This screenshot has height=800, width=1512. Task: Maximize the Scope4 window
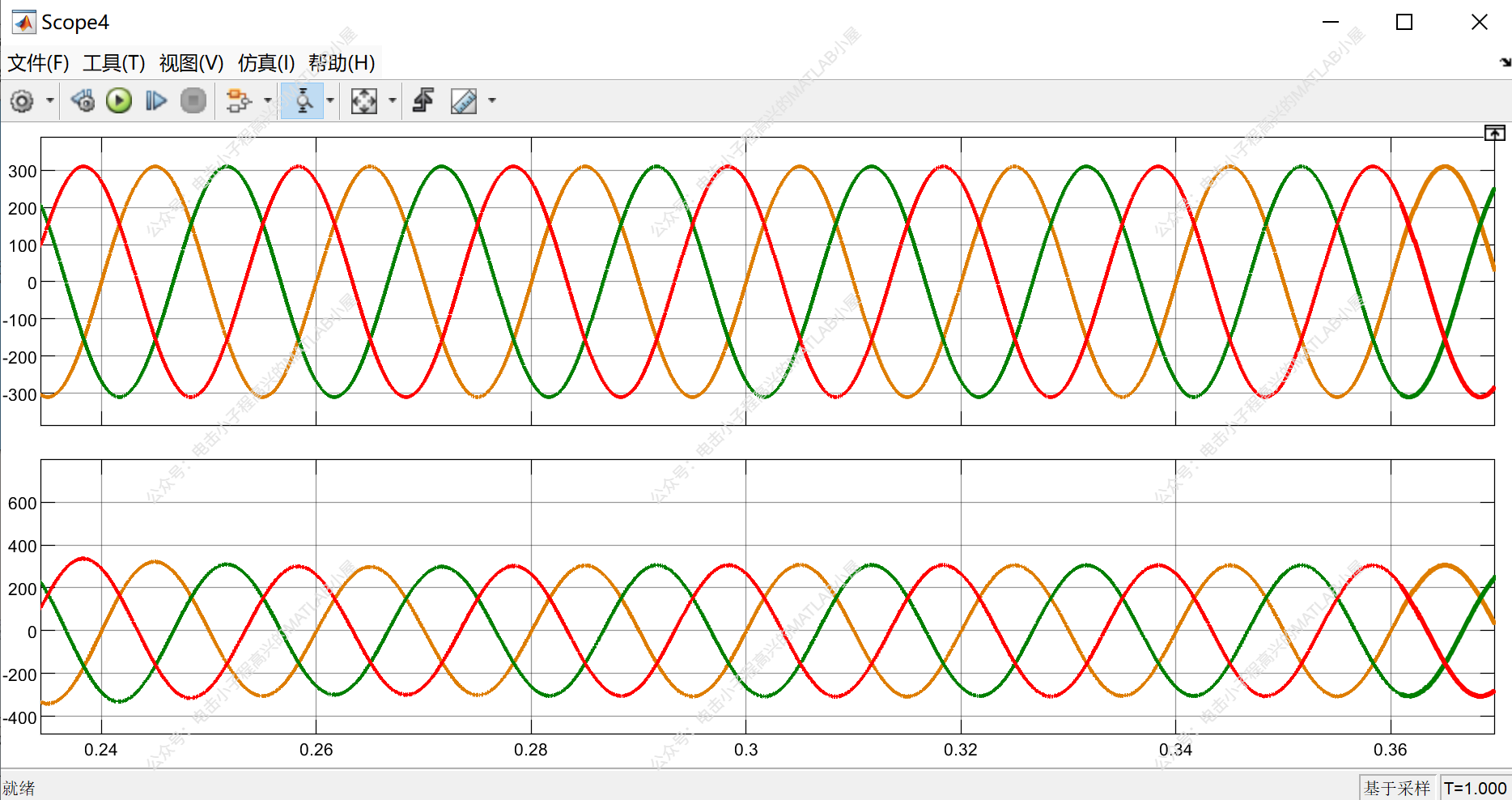point(1404,22)
